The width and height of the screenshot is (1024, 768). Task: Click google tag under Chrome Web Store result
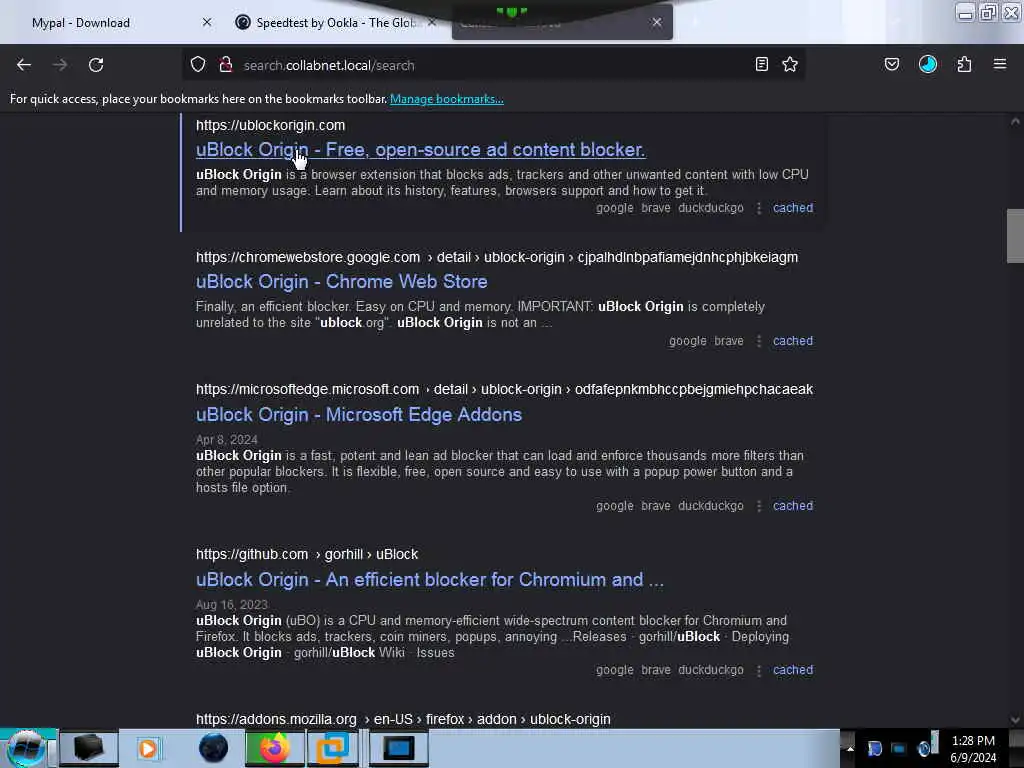click(688, 341)
